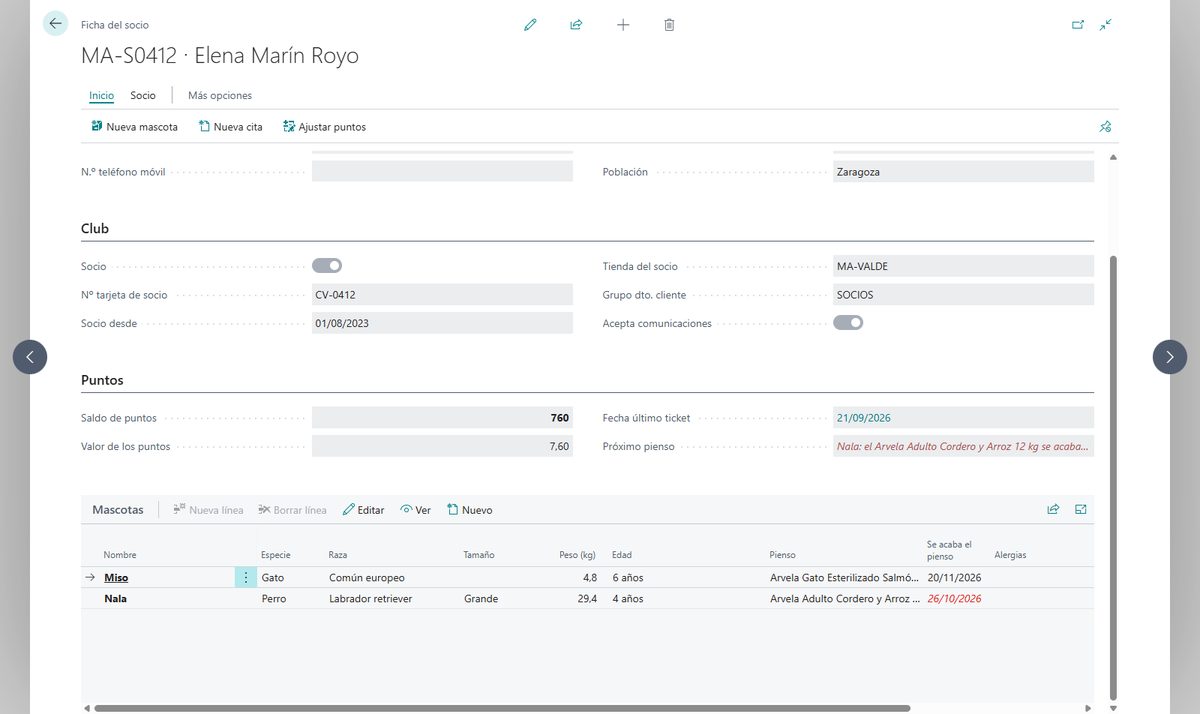
Task: Toggle the Acepta comunicaciones switch
Action: (x=848, y=323)
